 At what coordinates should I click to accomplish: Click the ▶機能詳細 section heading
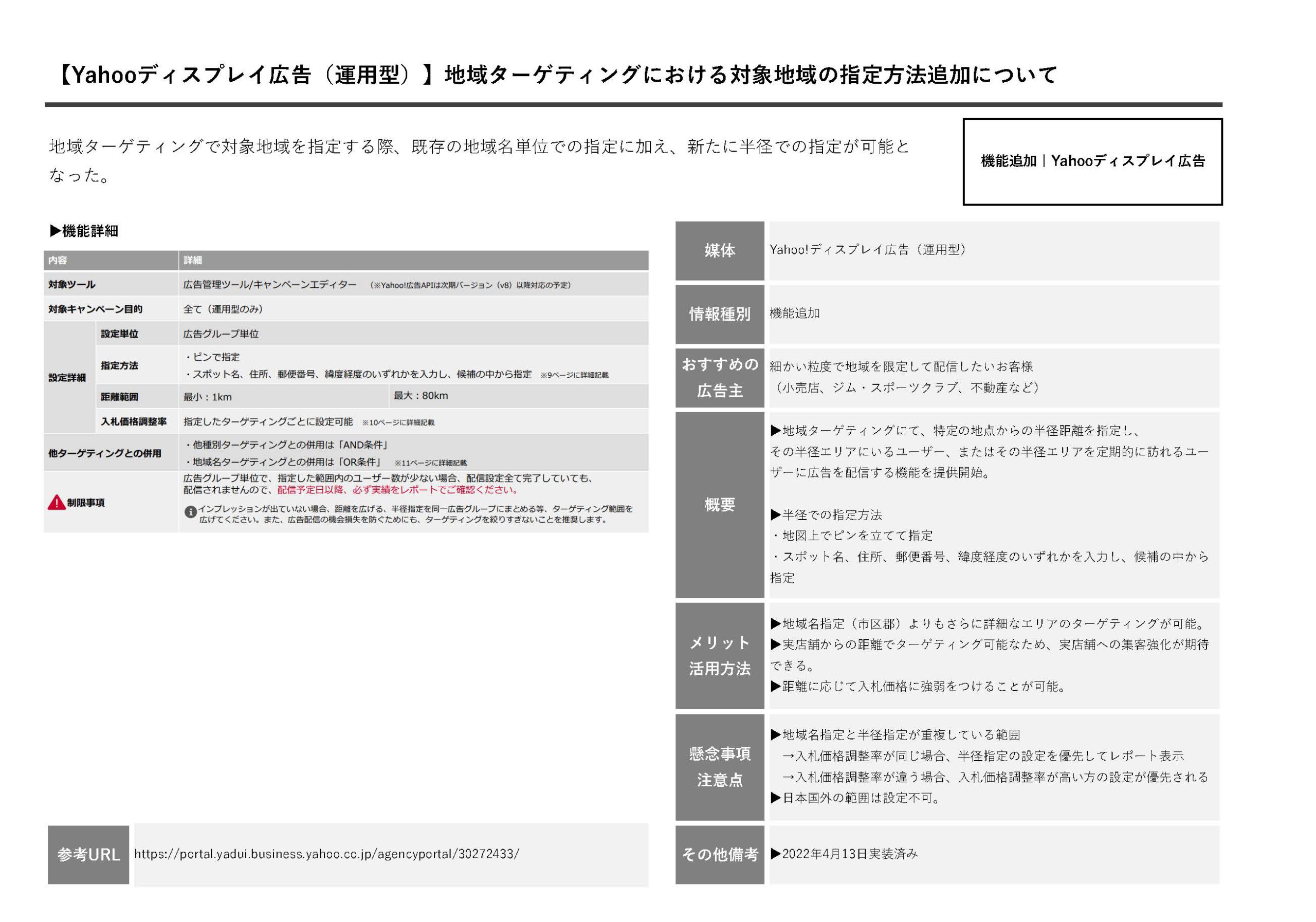pyautogui.click(x=84, y=231)
